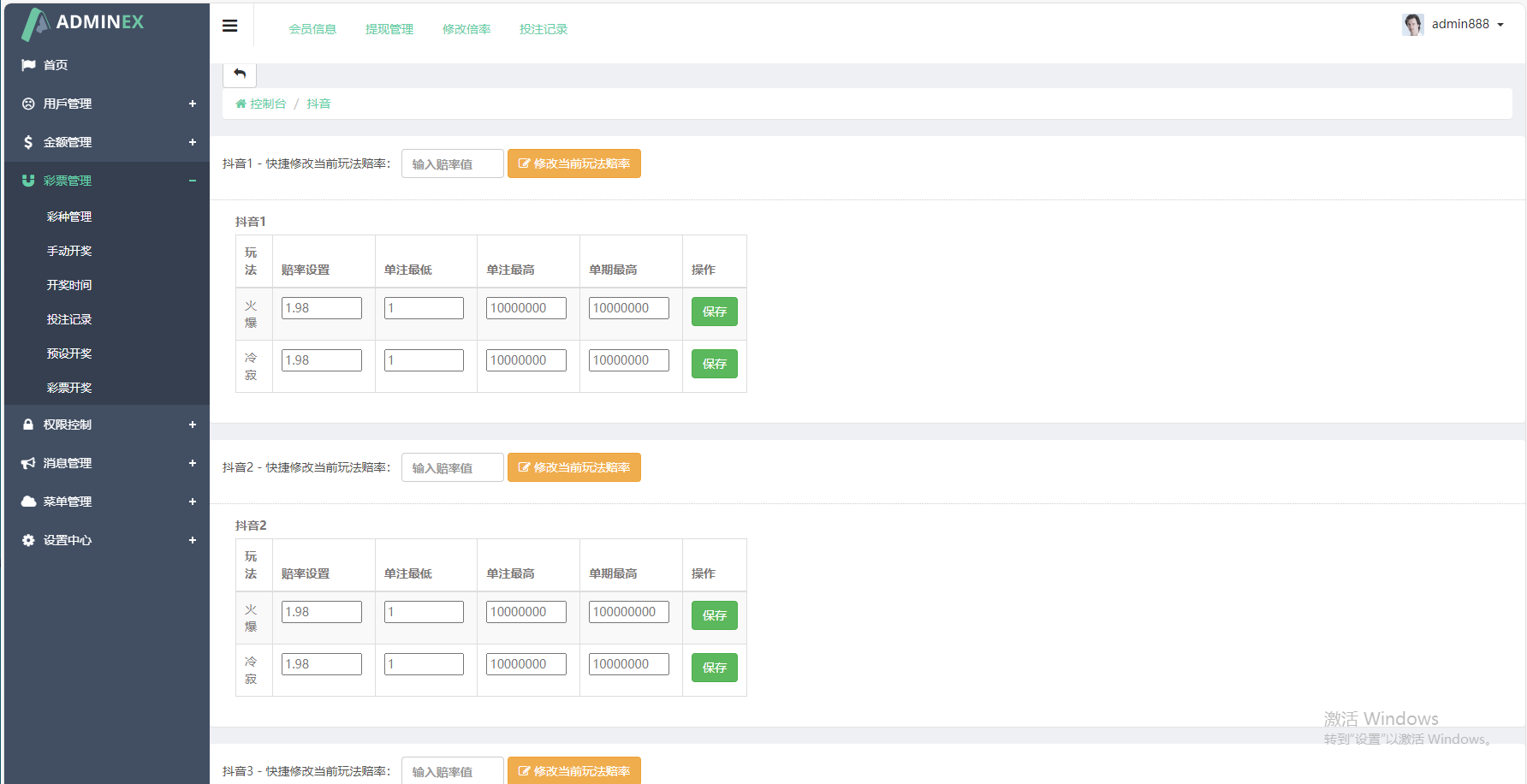This screenshot has width=1527, height=784.
Task: Select 手动开奖 in the sidebar submenu
Action: [69, 251]
